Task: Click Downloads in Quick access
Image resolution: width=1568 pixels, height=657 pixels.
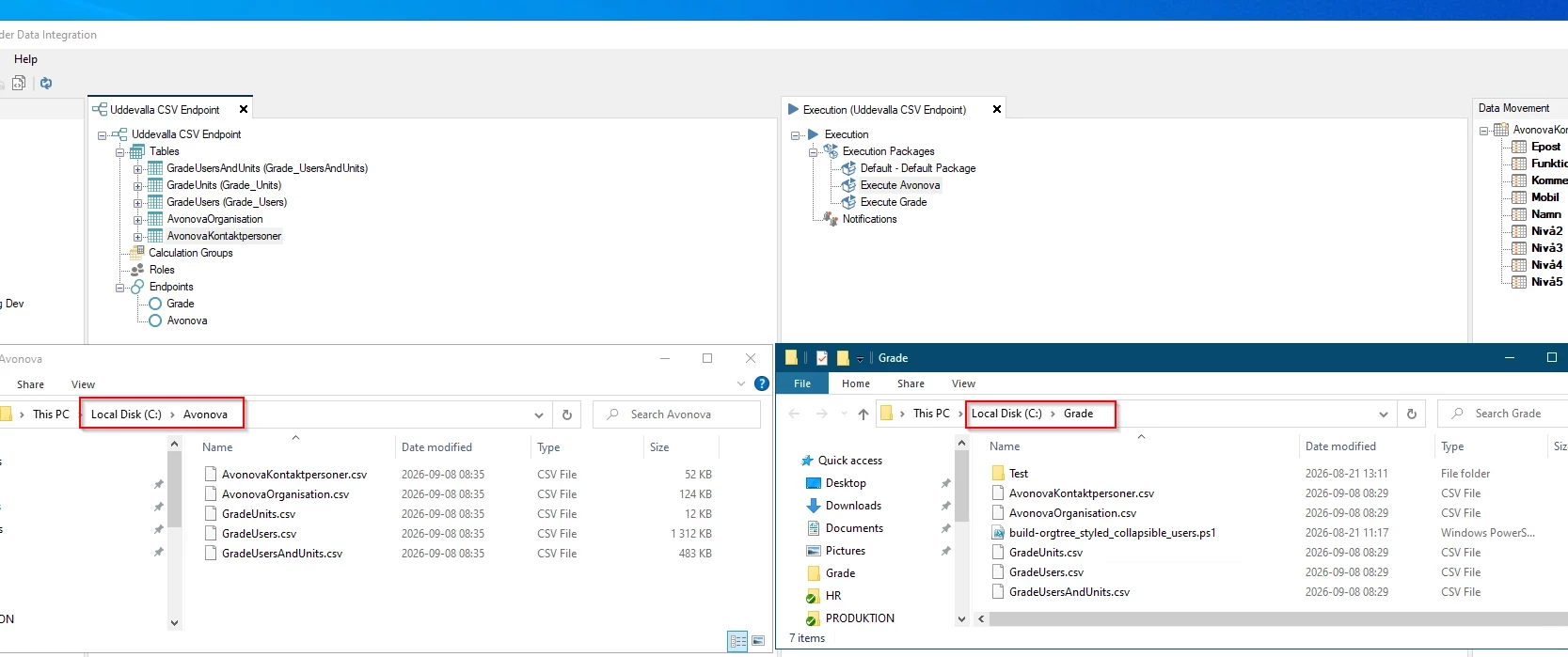Action: tap(853, 506)
